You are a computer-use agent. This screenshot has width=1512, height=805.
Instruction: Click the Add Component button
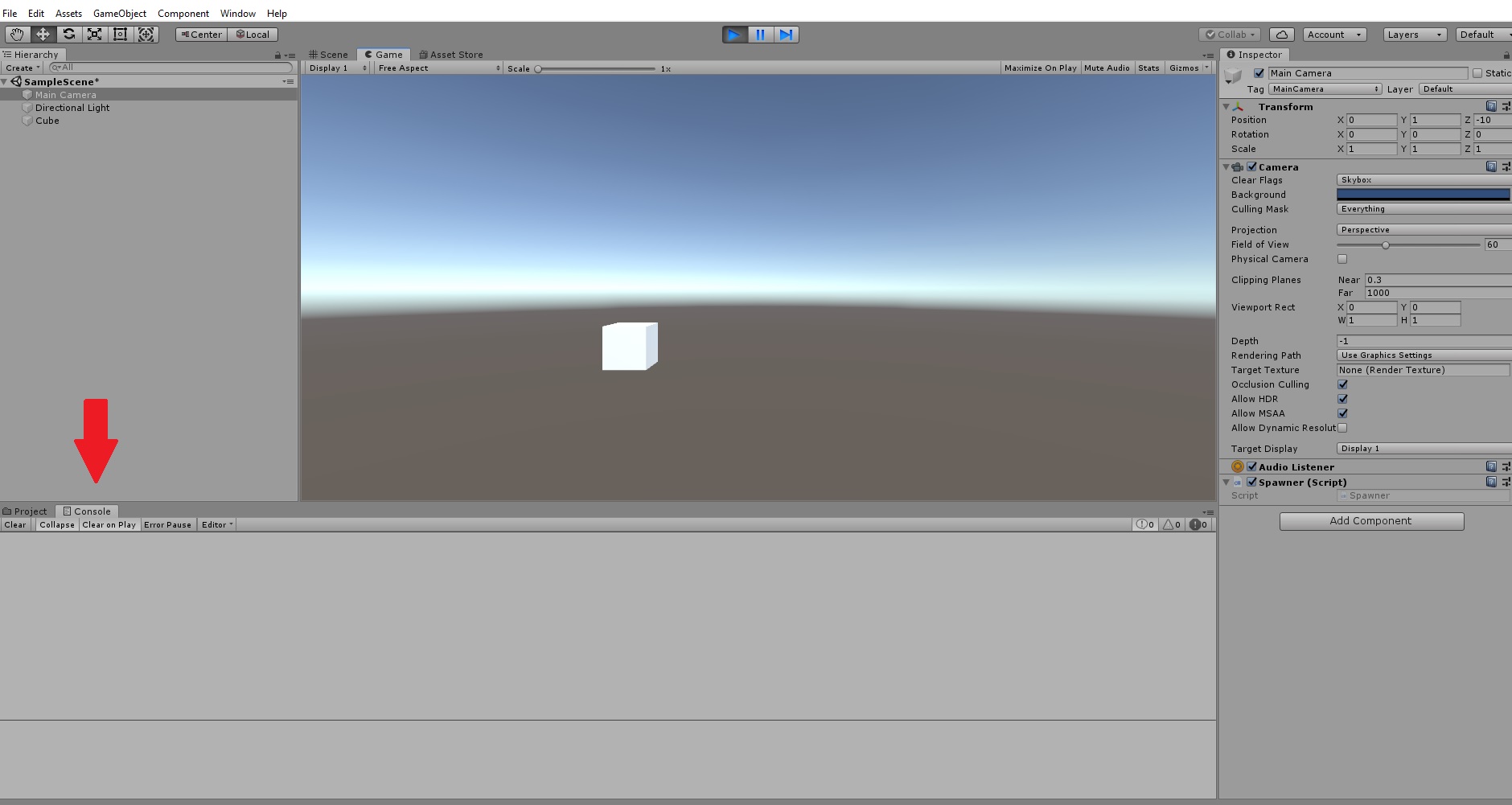click(x=1370, y=520)
